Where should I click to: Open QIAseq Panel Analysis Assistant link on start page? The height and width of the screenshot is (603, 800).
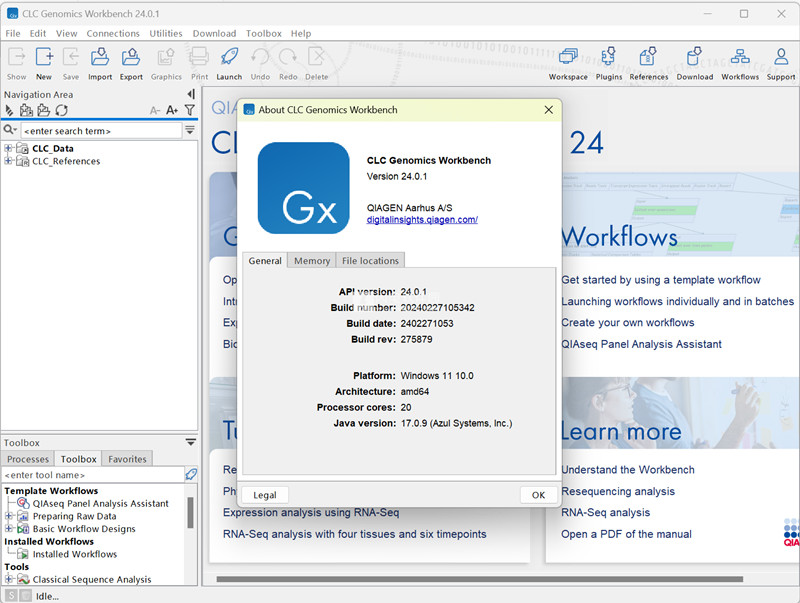coord(641,344)
